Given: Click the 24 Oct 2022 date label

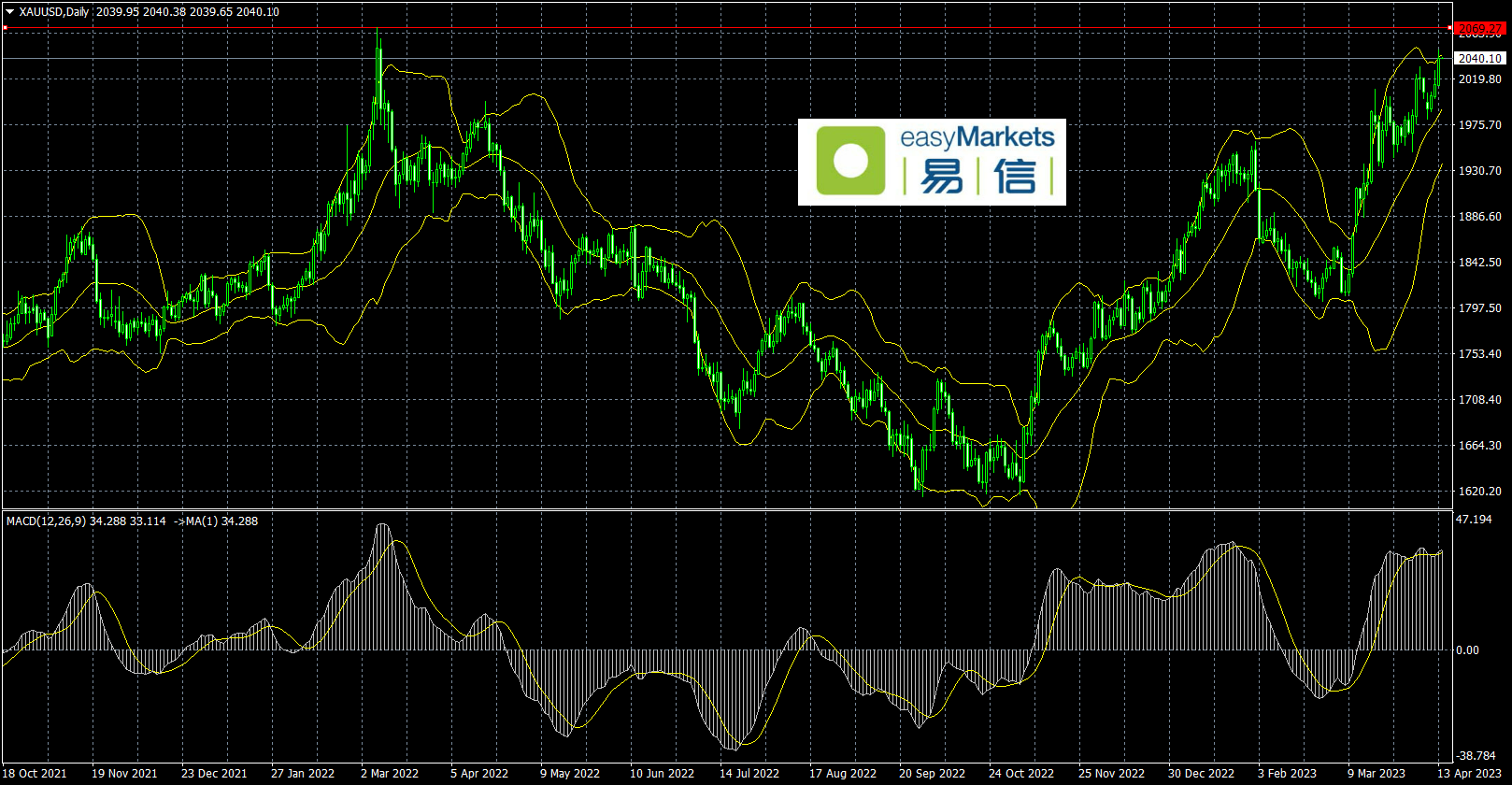Looking at the screenshot, I should [x=1021, y=774].
